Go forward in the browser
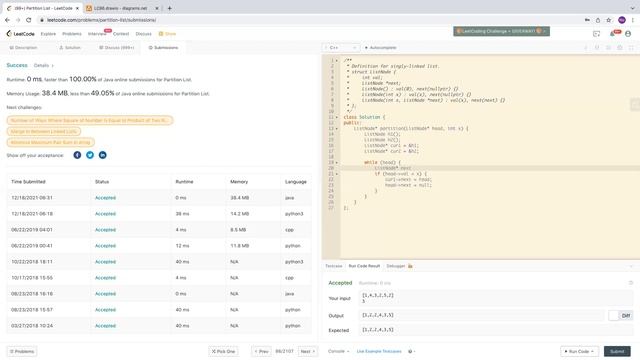The height and width of the screenshot is (360, 640). tap(18, 20)
